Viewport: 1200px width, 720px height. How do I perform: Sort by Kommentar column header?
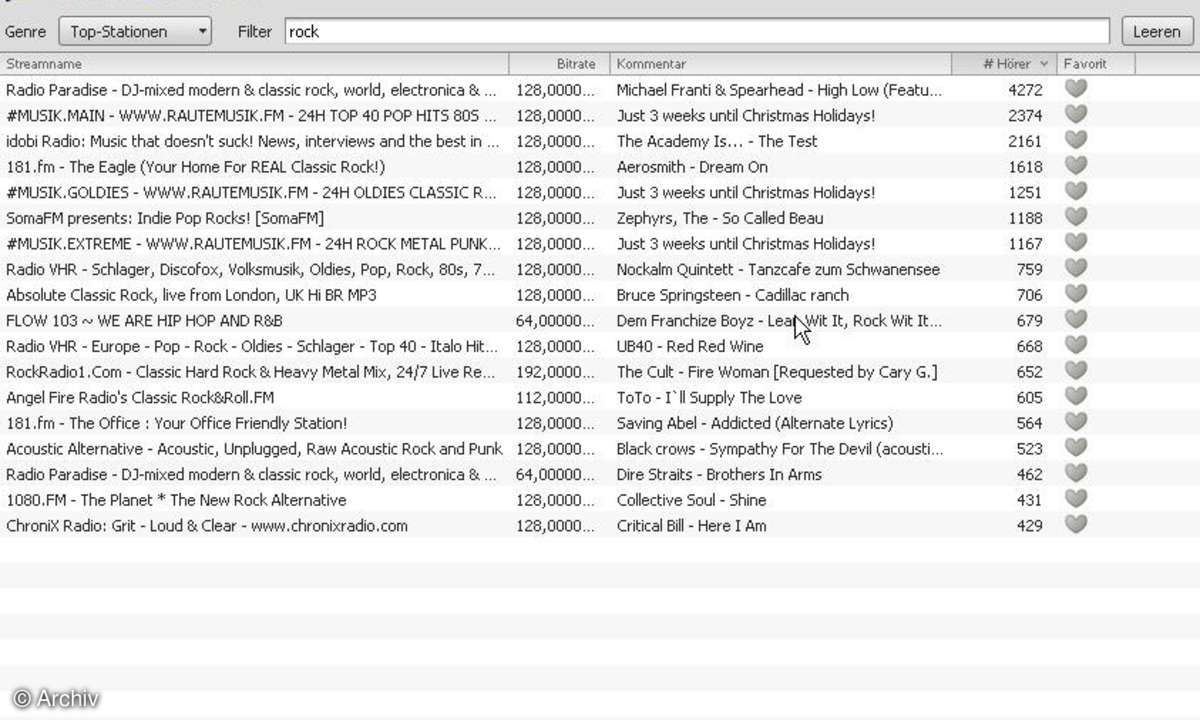tap(780, 63)
